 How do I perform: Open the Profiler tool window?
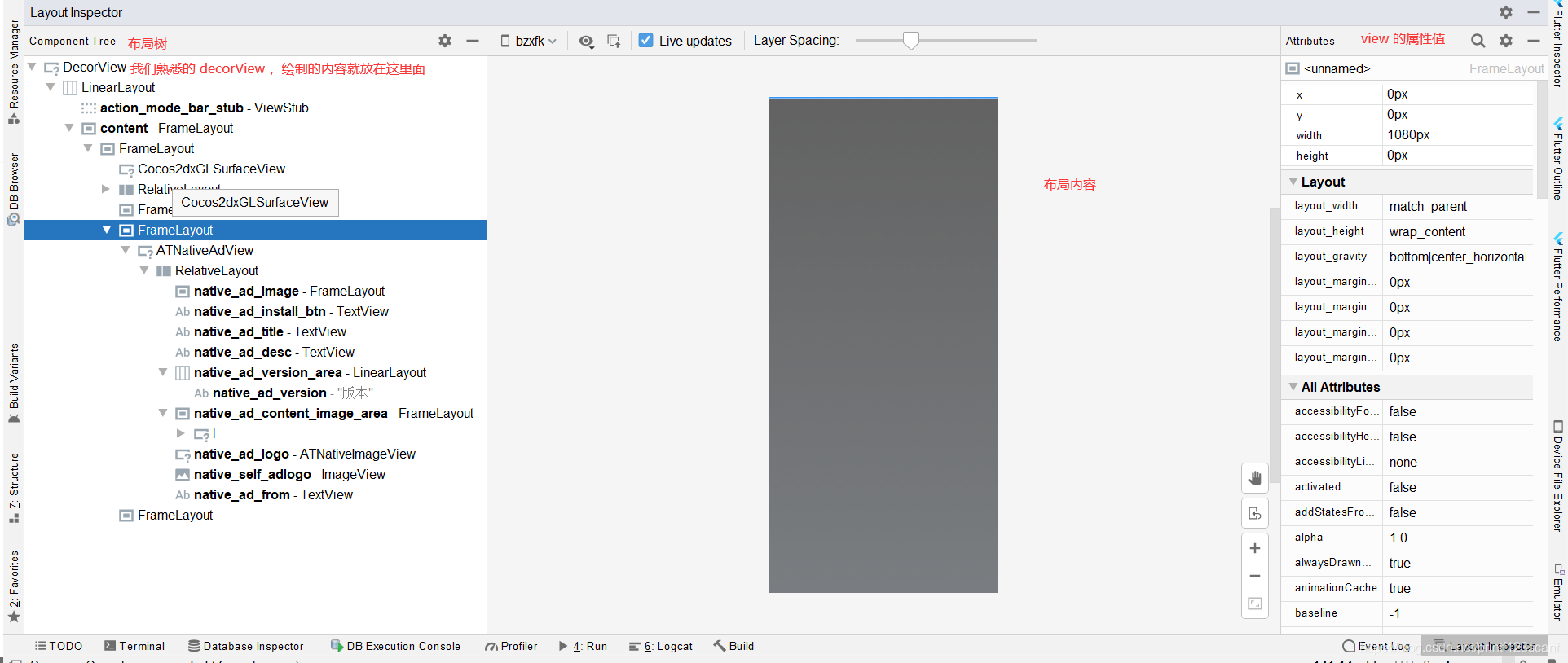[x=511, y=646]
